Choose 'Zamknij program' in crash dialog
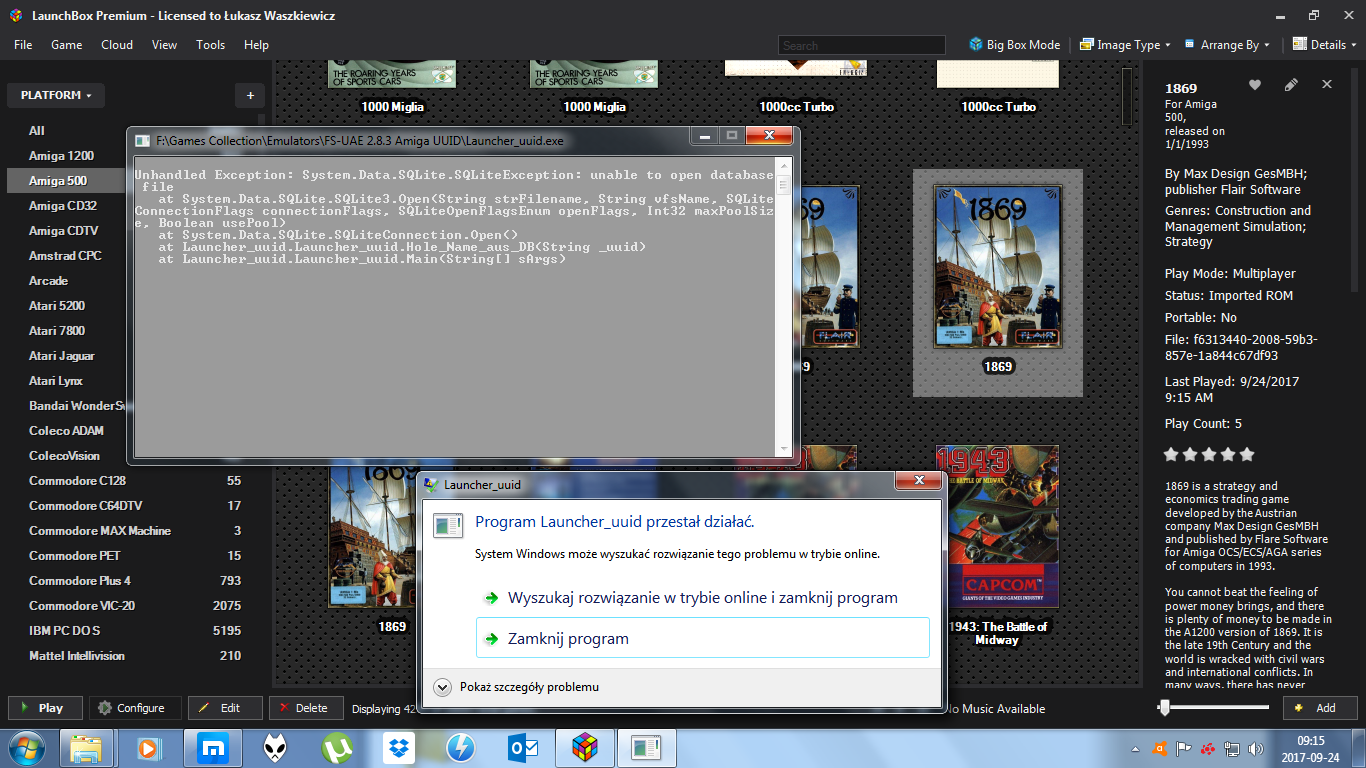The height and width of the screenshot is (768, 1366). 703,638
